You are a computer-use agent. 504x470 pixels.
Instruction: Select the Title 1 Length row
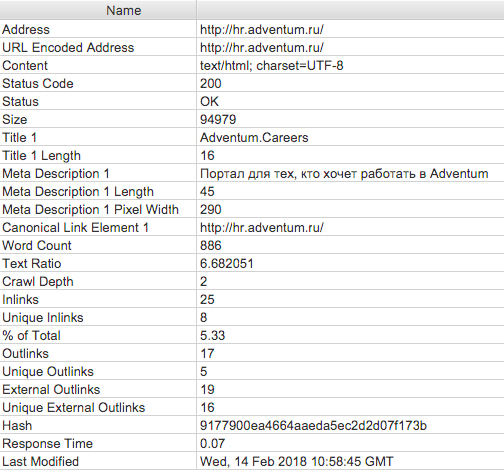click(252, 156)
